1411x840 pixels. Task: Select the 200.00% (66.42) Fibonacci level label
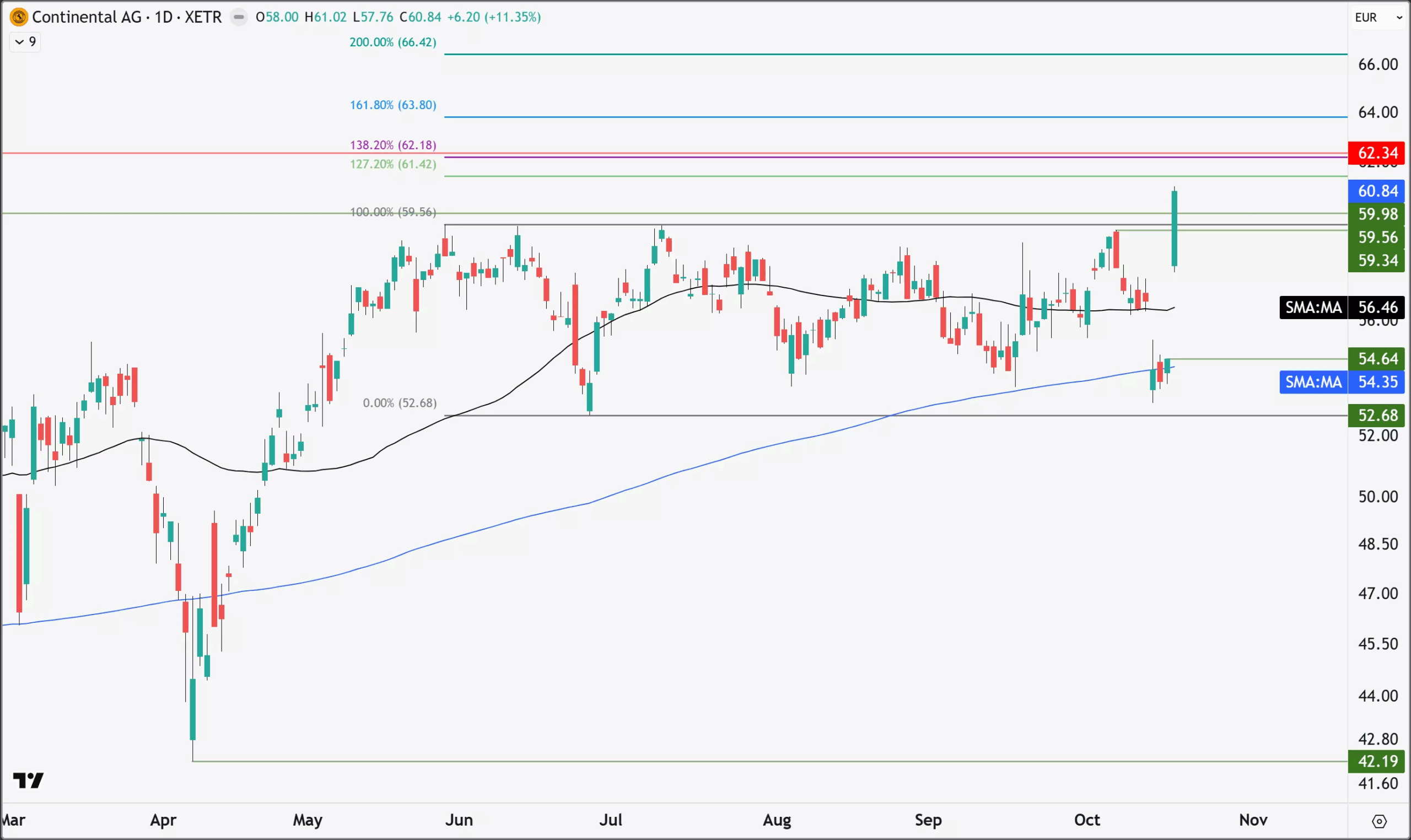coord(393,42)
